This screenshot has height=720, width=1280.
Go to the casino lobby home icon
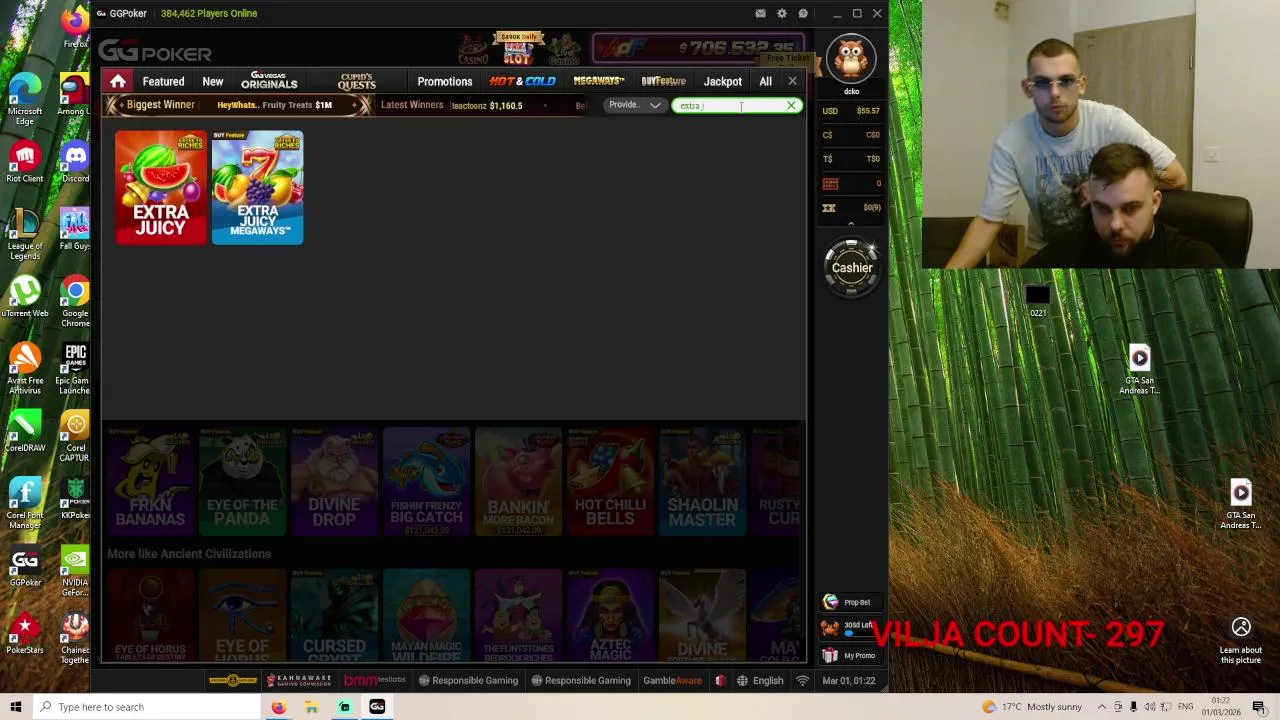(118, 81)
